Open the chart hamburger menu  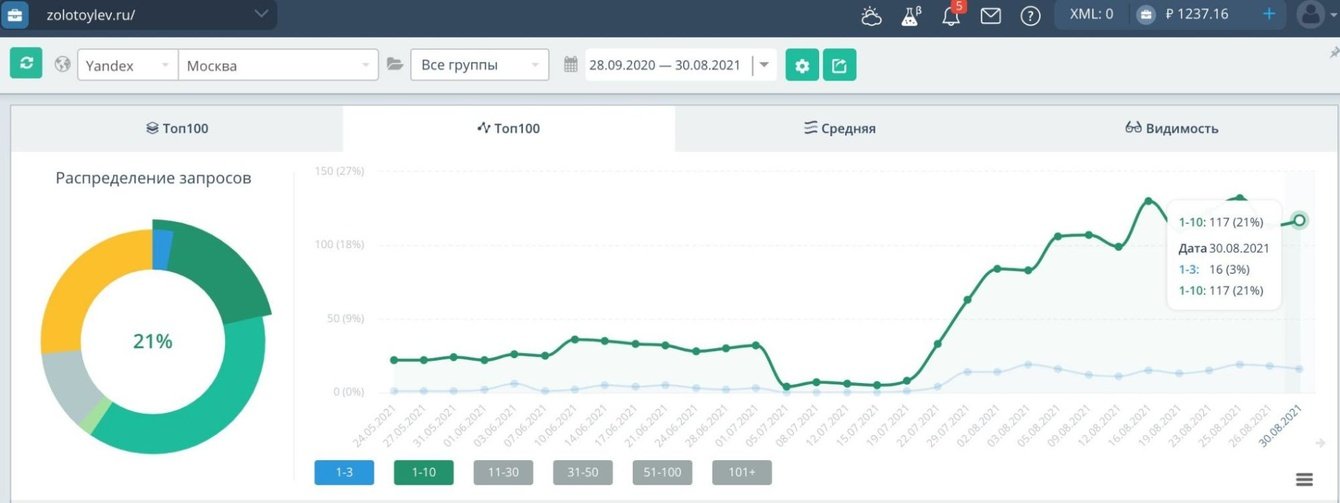(x=1304, y=480)
